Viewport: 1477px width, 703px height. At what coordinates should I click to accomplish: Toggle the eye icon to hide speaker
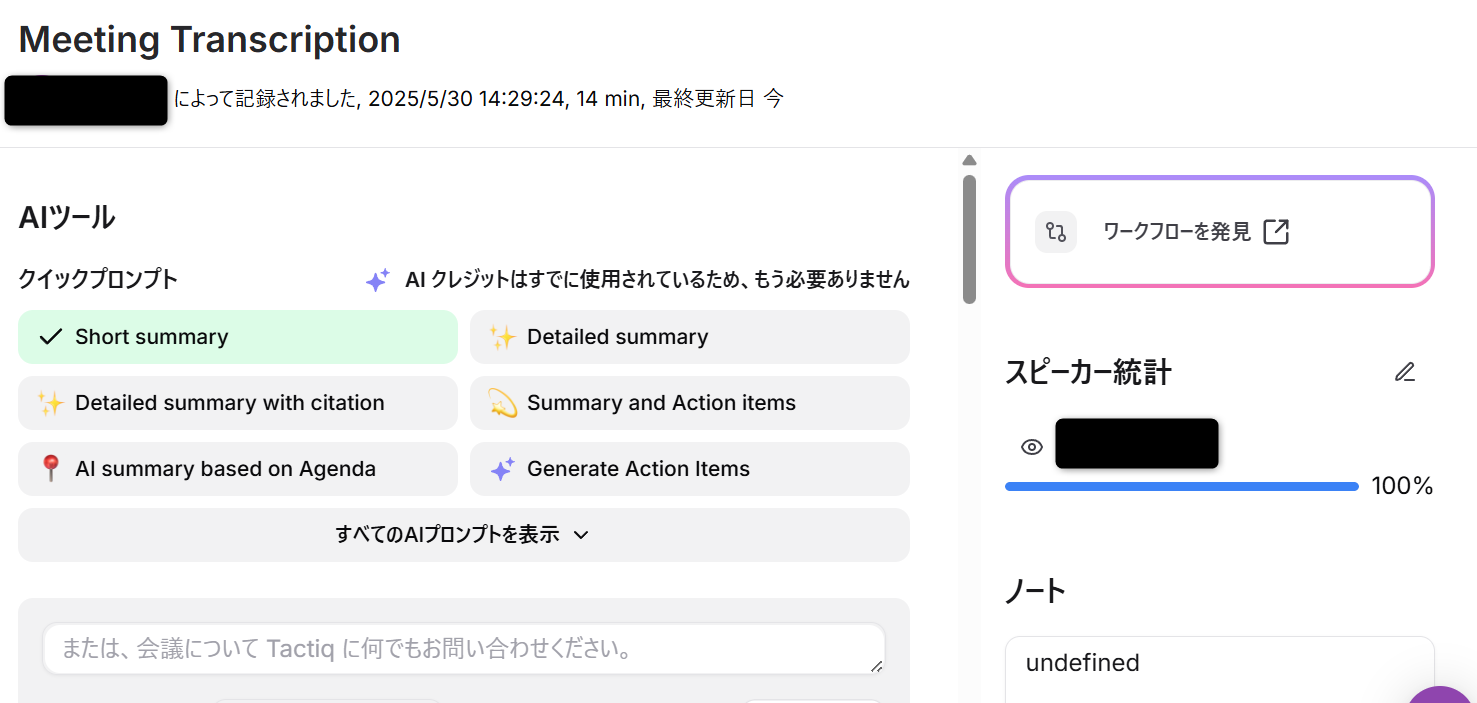pos(1031,446)
